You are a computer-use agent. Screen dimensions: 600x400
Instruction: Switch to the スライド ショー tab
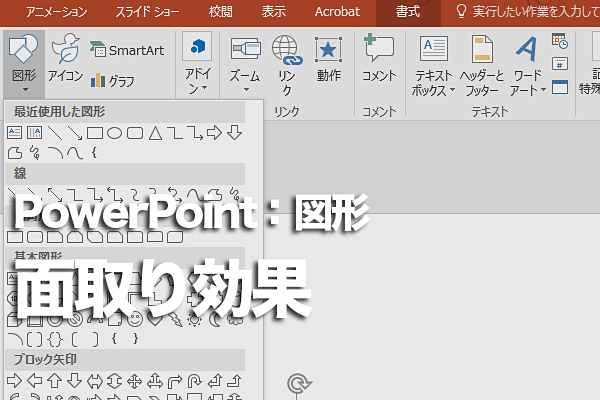[x=147, y=12]
